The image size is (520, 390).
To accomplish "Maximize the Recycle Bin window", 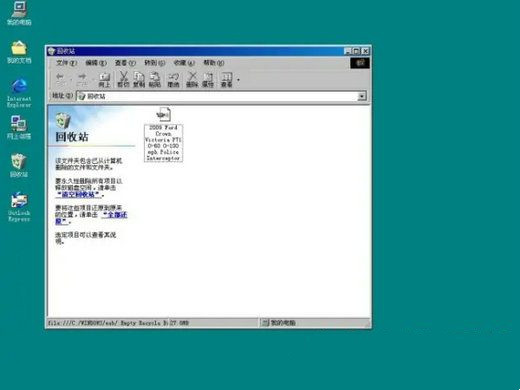I will [356, 51].
